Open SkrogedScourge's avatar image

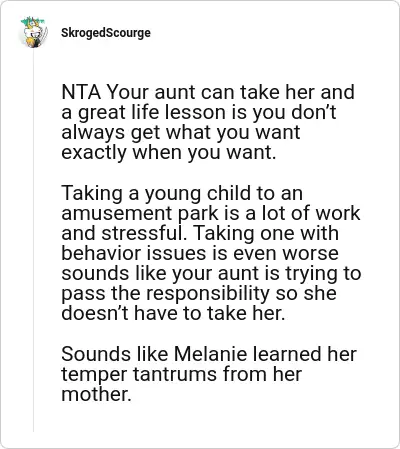tap(33, 32)
